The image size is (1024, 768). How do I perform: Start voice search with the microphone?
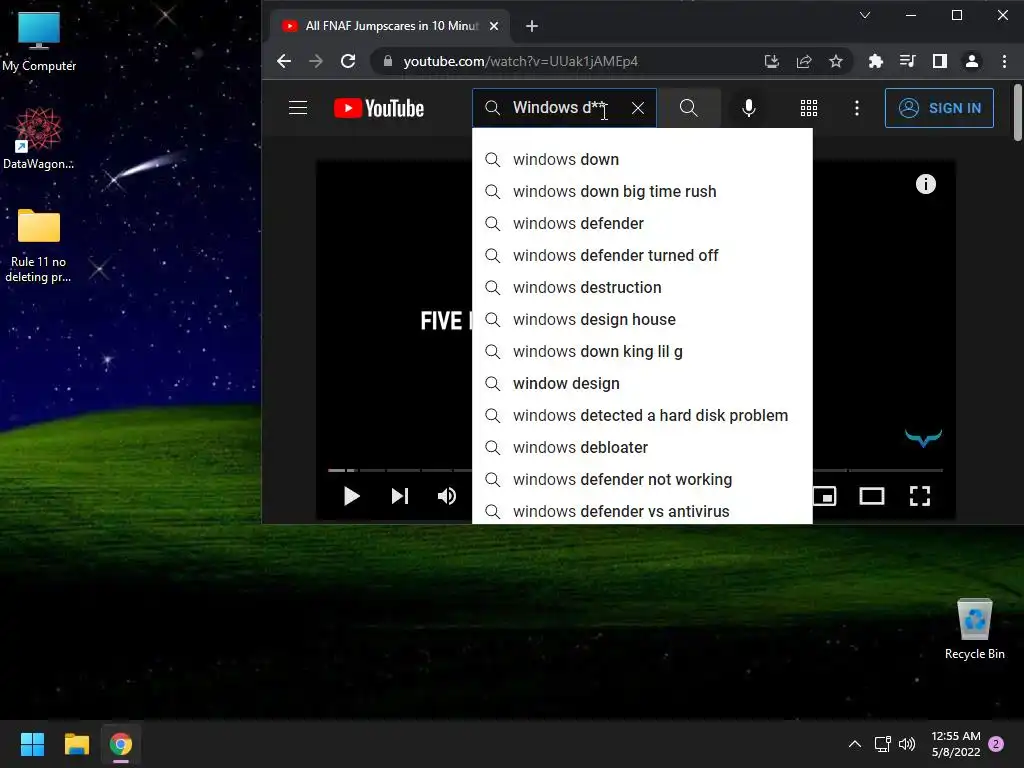[x=749, y=108]
